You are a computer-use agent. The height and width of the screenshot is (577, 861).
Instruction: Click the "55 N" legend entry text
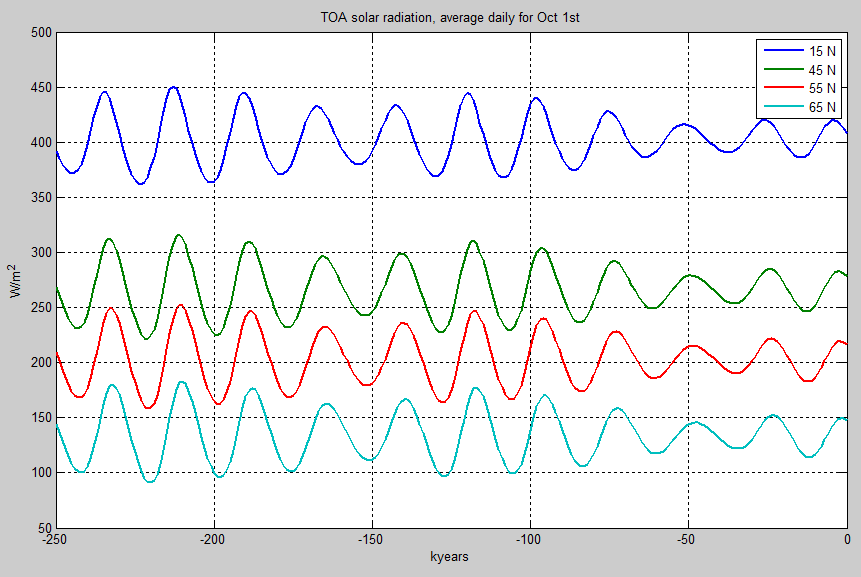pos(821,88)
